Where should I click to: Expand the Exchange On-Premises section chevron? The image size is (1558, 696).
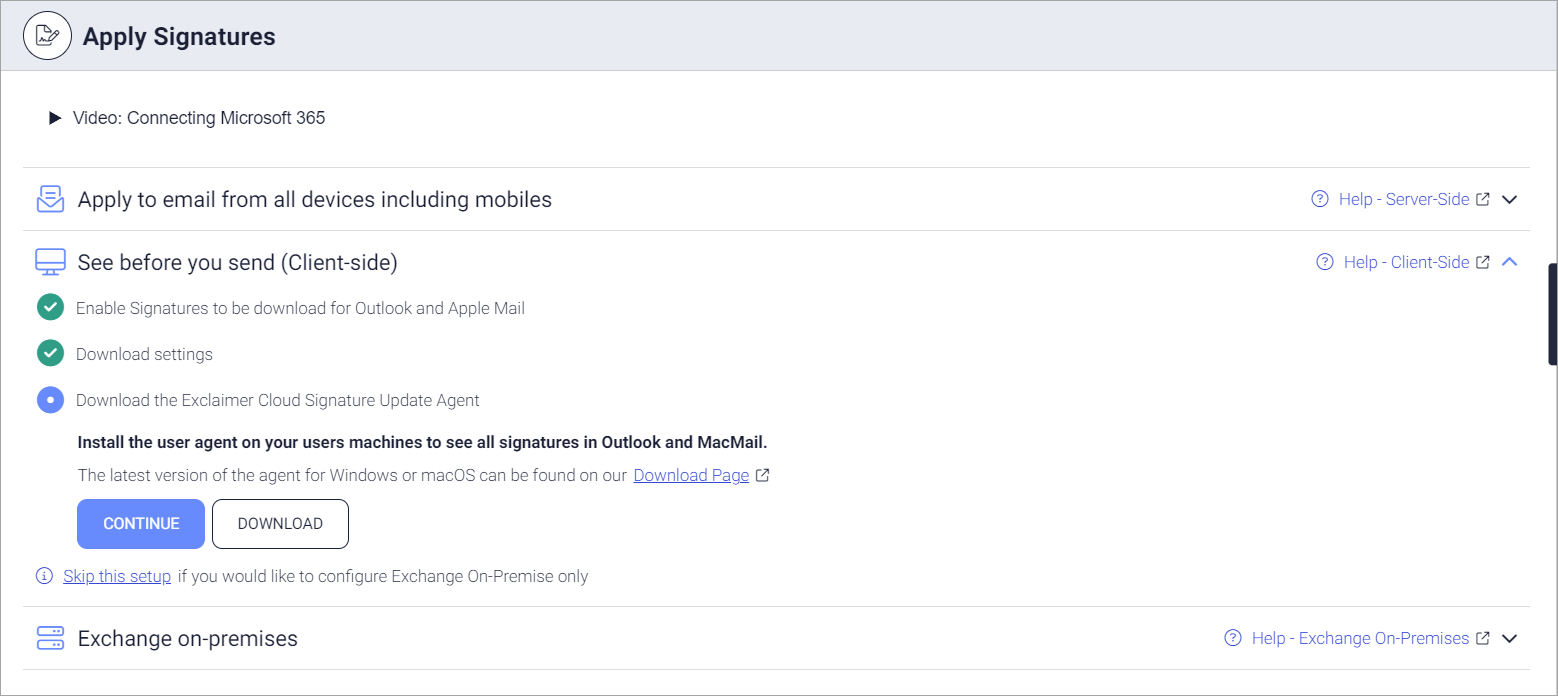click(1510, 638)
